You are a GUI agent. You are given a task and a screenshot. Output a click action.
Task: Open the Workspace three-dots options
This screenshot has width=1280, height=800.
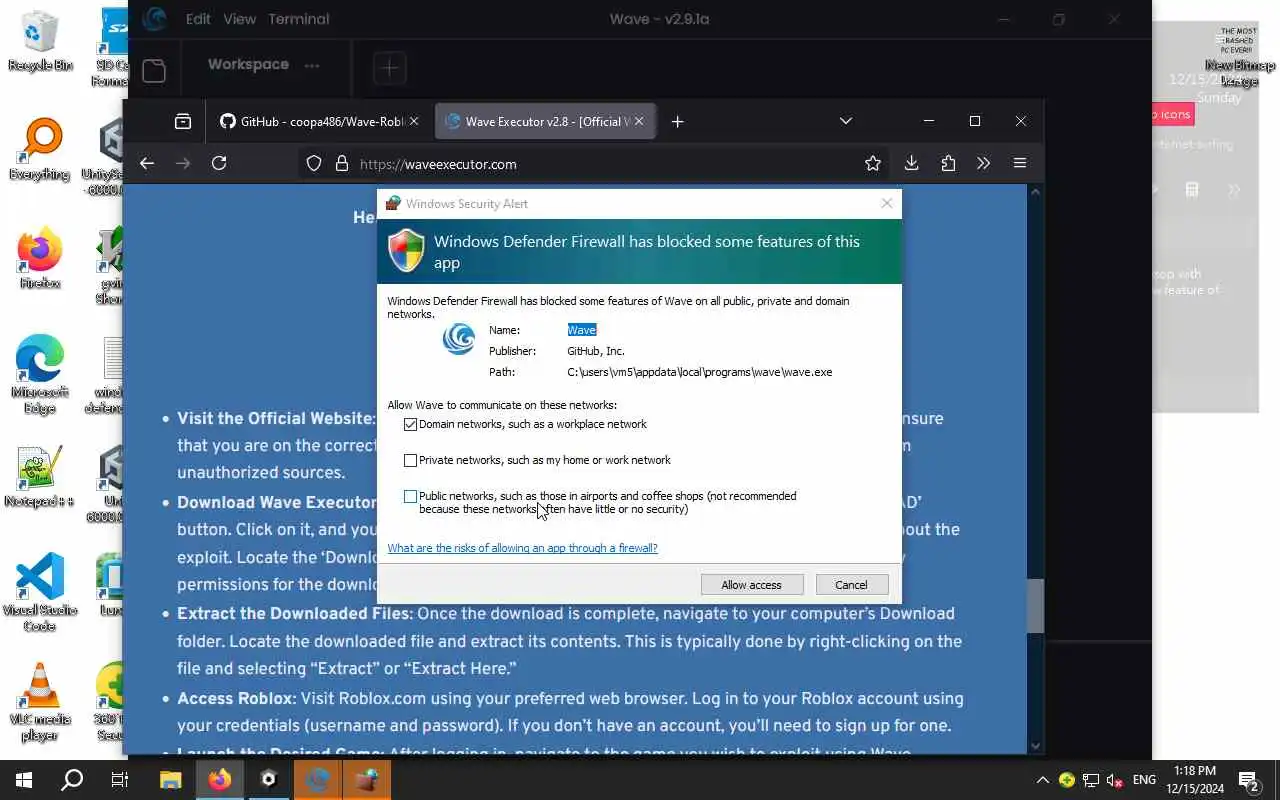tap(312, 65)
